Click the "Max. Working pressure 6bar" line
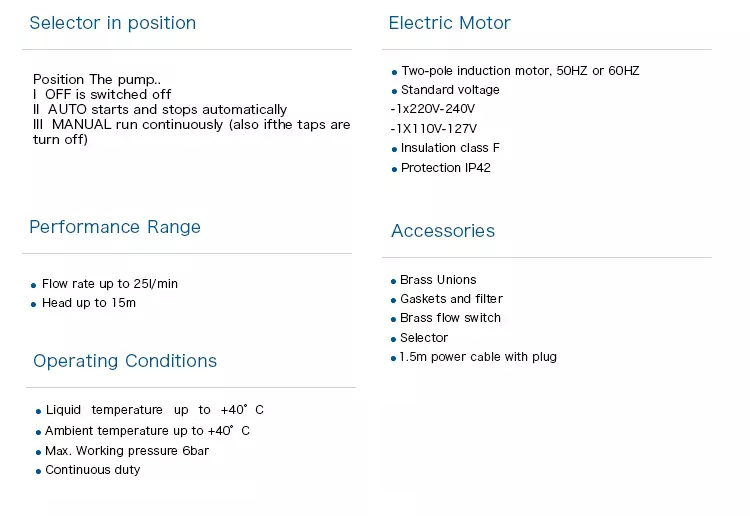Image resolution: width=750 pixels, height=516 pixels. click(x=127, y=451)
